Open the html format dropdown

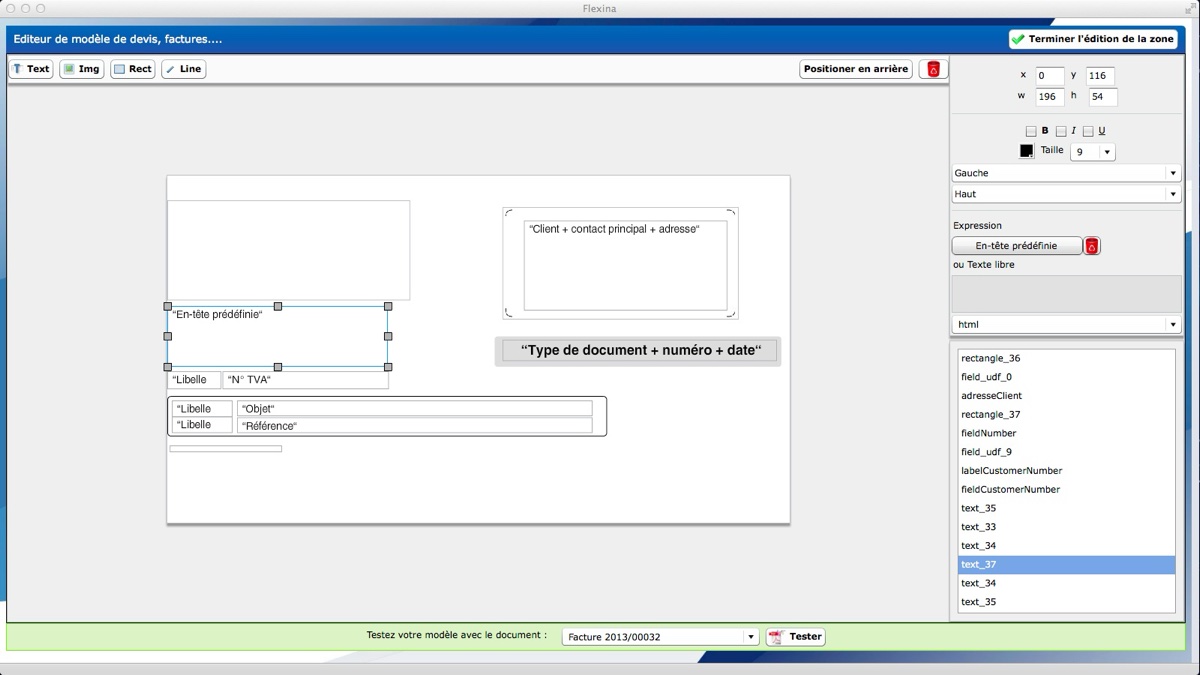tap(1066, 324)
